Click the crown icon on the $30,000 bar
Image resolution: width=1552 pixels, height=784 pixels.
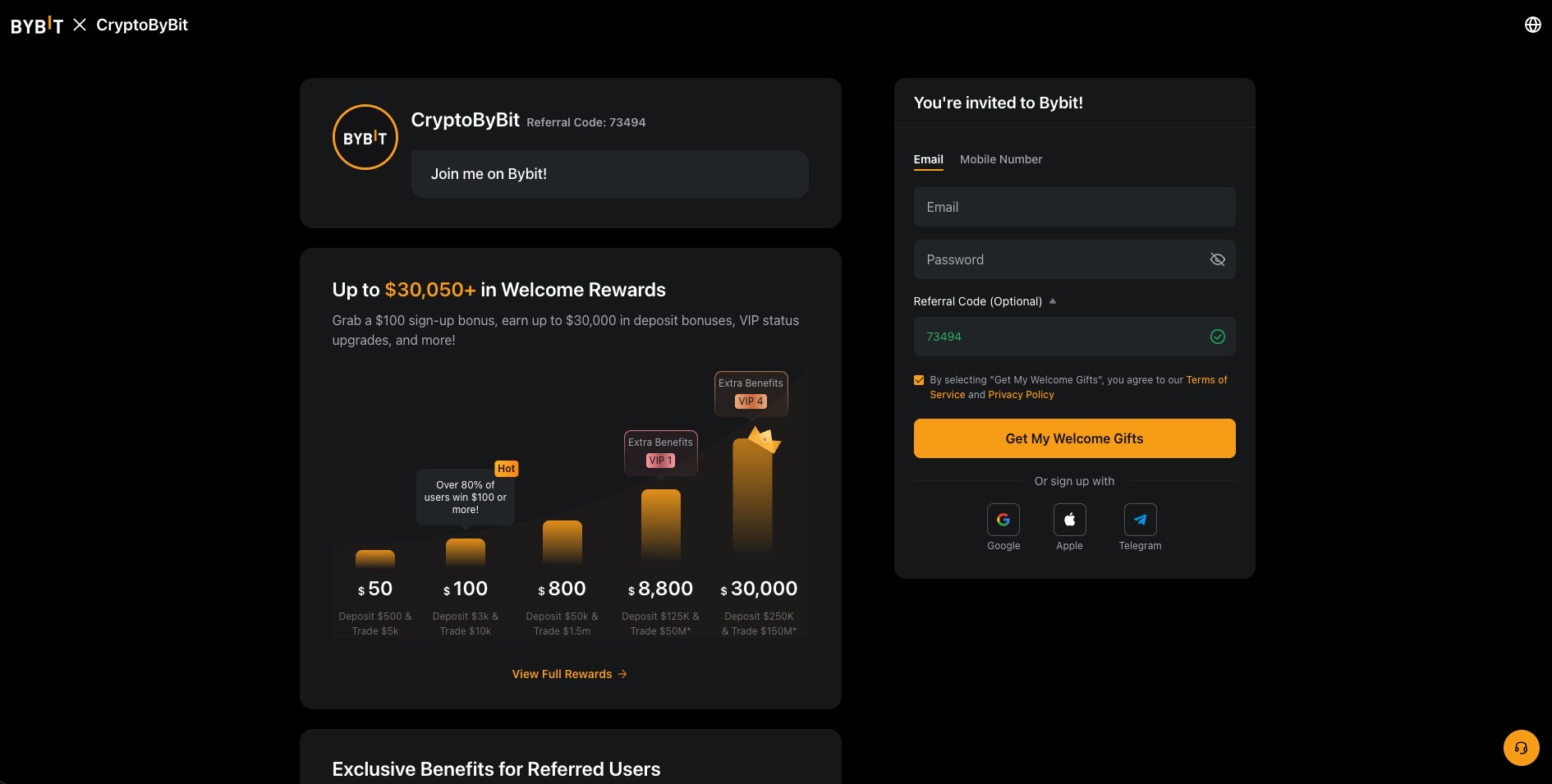point(765,439)
